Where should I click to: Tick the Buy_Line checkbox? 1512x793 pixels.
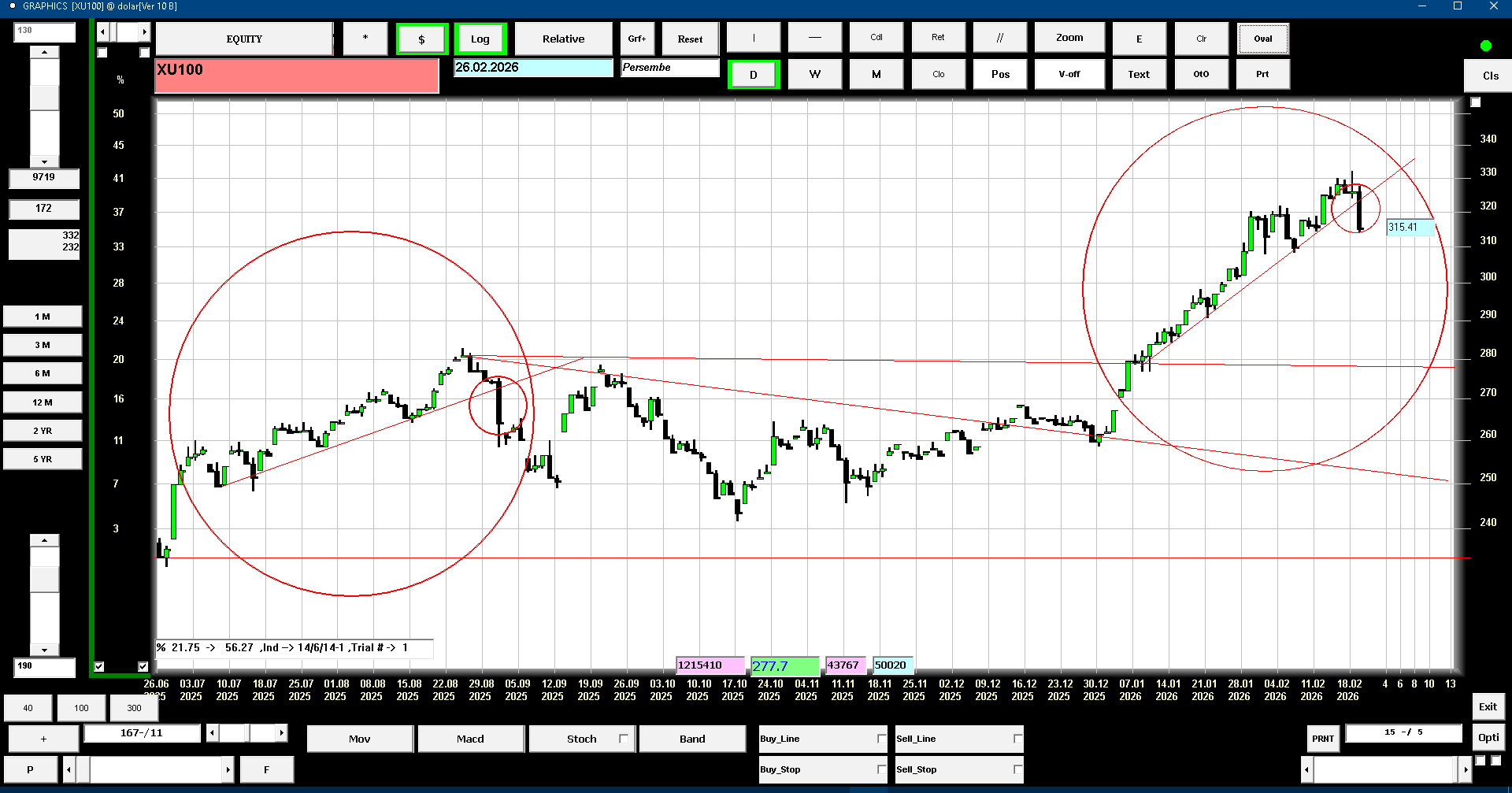[881, 739]
